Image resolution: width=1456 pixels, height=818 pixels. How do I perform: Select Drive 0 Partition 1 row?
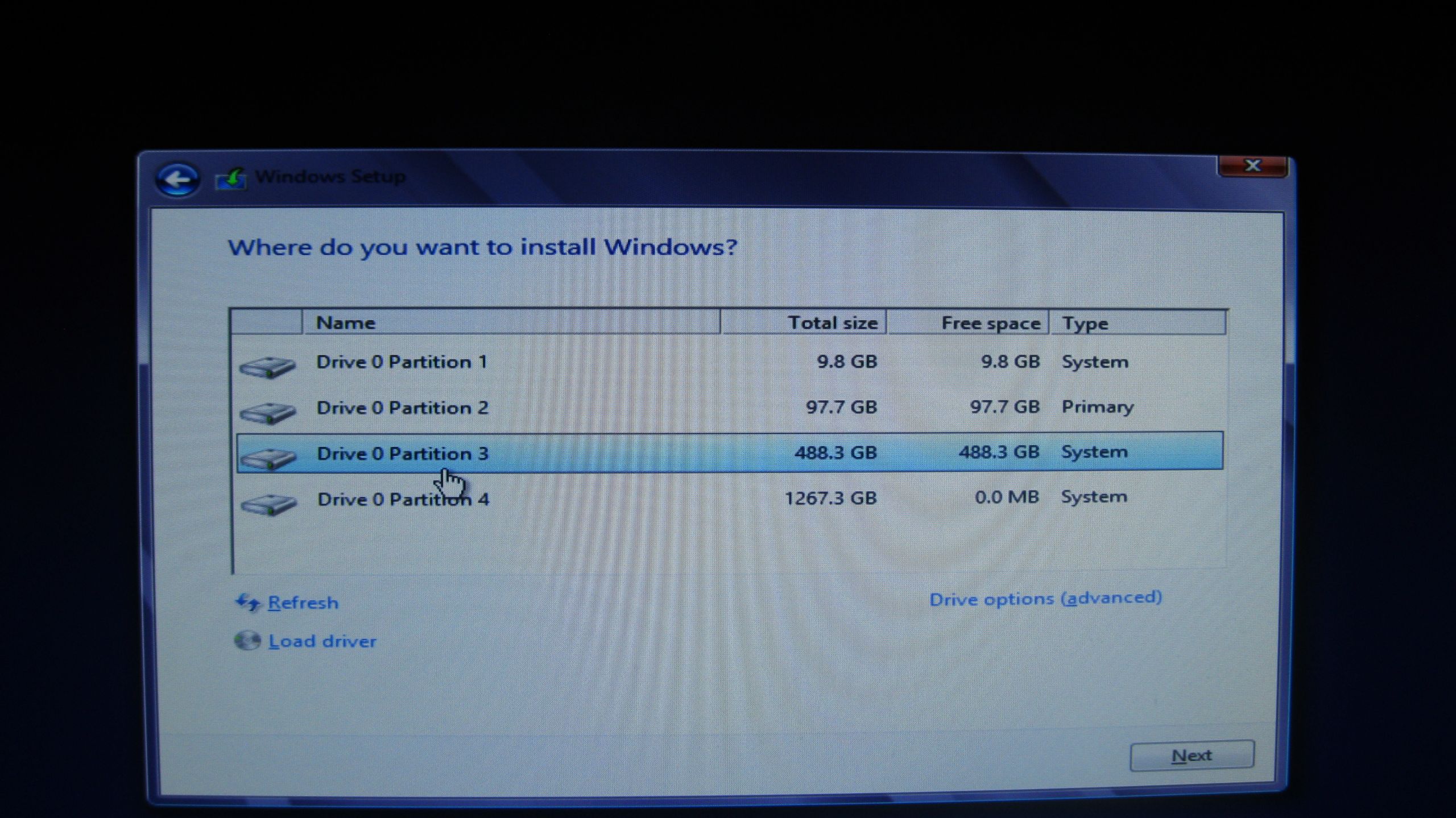point(730,362)
